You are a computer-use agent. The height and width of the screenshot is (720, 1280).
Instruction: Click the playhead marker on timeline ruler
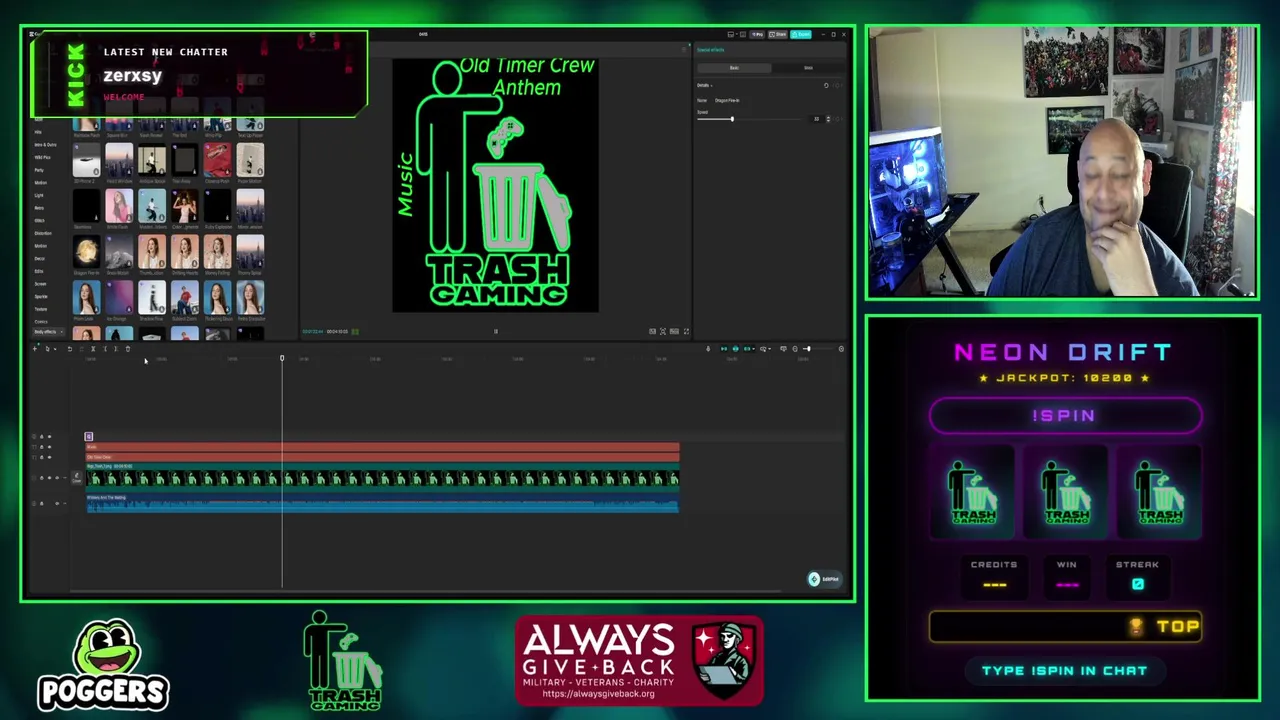pyautogui.click(x=282, y=358)
